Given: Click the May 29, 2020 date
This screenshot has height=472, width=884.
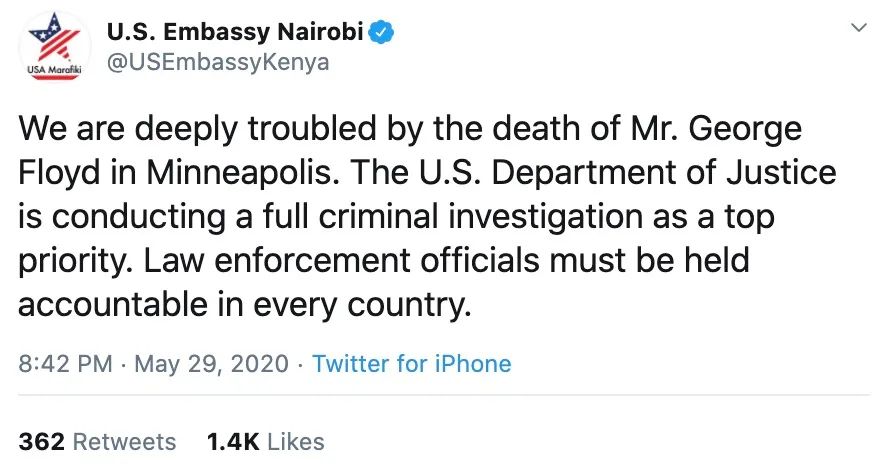Looking at the screenshot, I should pos(211,363).
